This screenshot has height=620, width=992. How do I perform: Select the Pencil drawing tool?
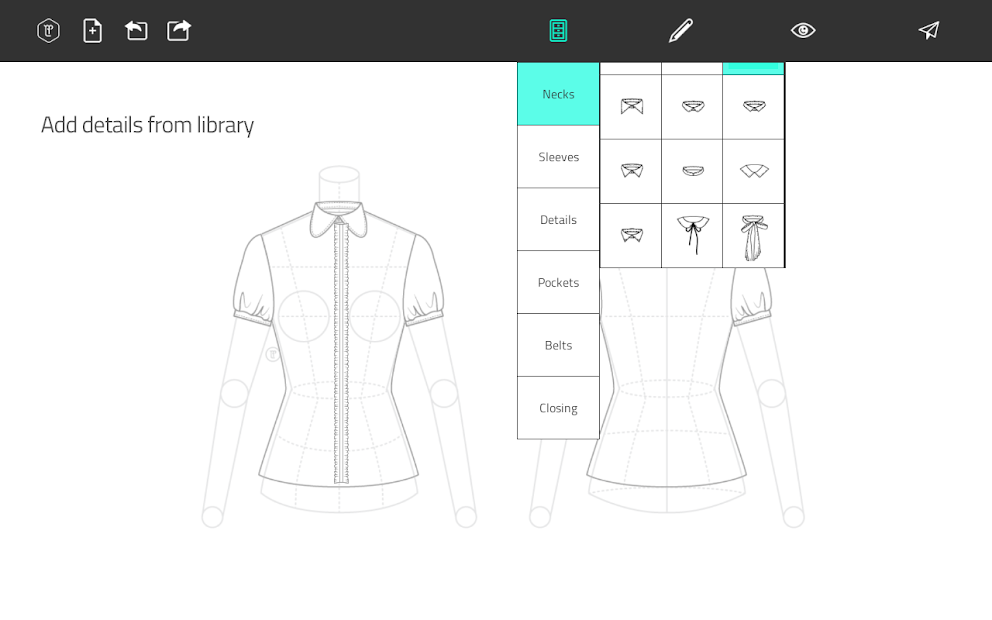(679, 30)
